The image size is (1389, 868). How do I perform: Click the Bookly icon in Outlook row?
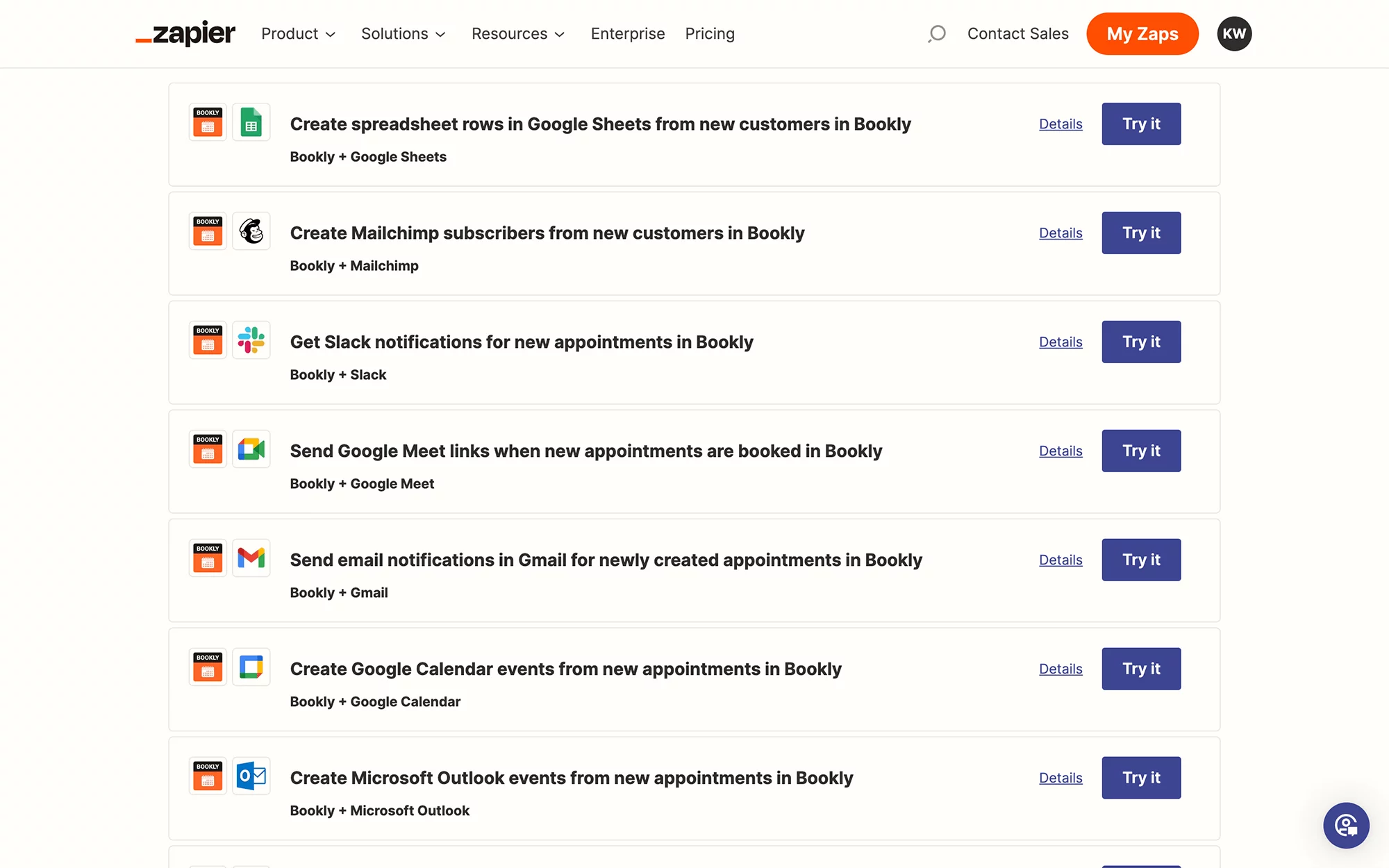[208, 776]
